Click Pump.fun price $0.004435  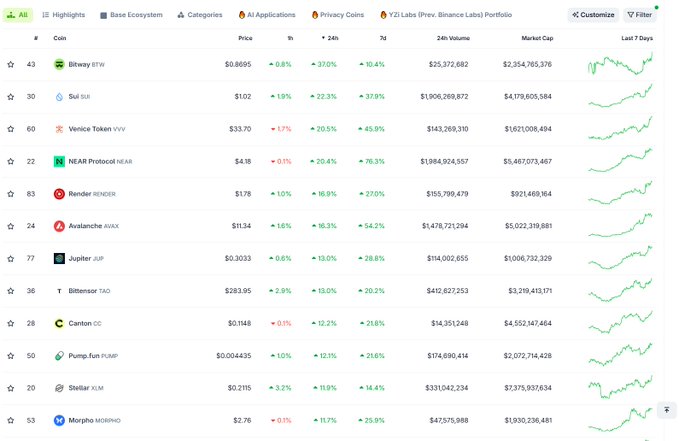point(234,356)
